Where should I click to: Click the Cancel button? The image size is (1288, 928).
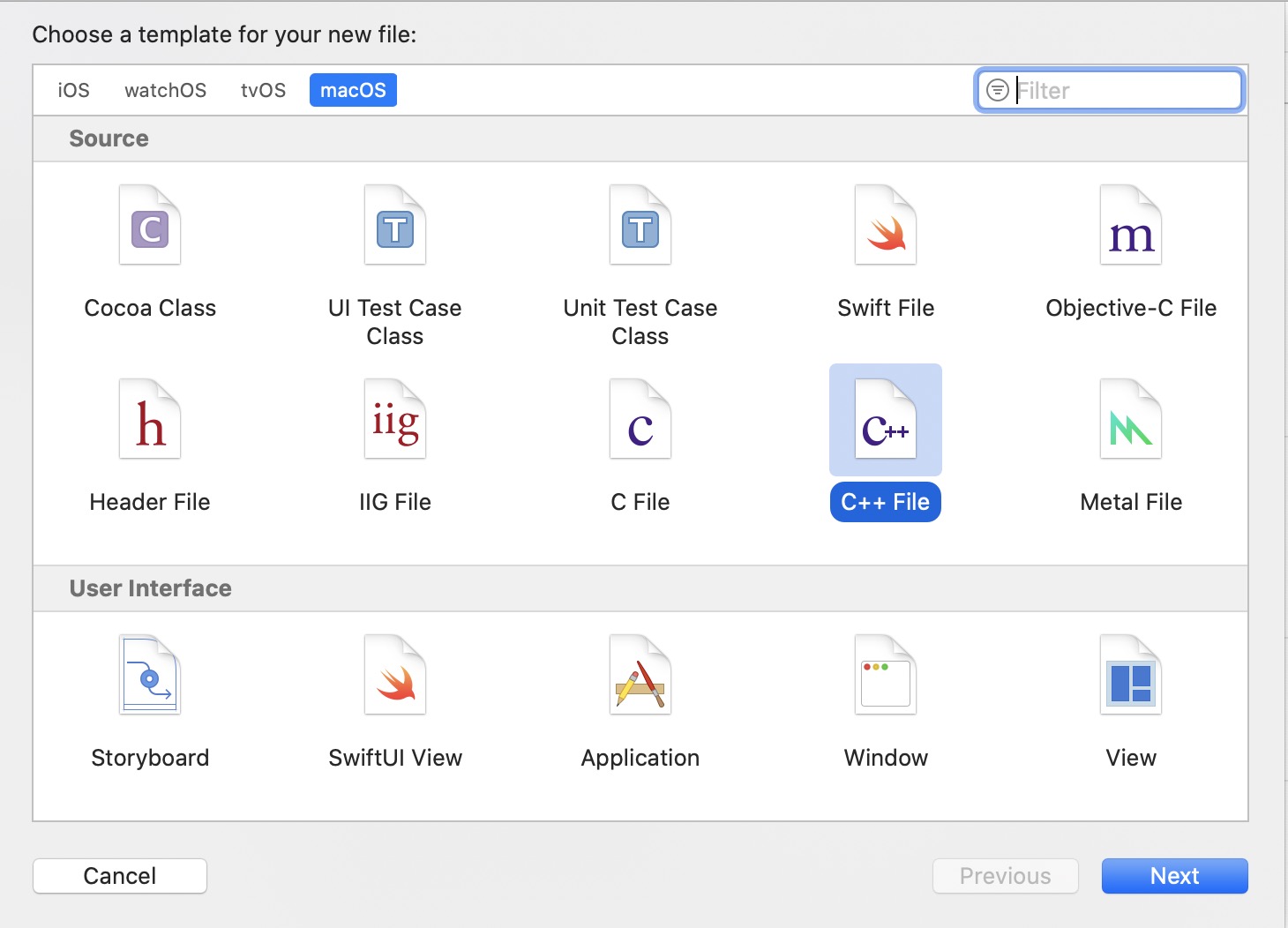(120, 876)
